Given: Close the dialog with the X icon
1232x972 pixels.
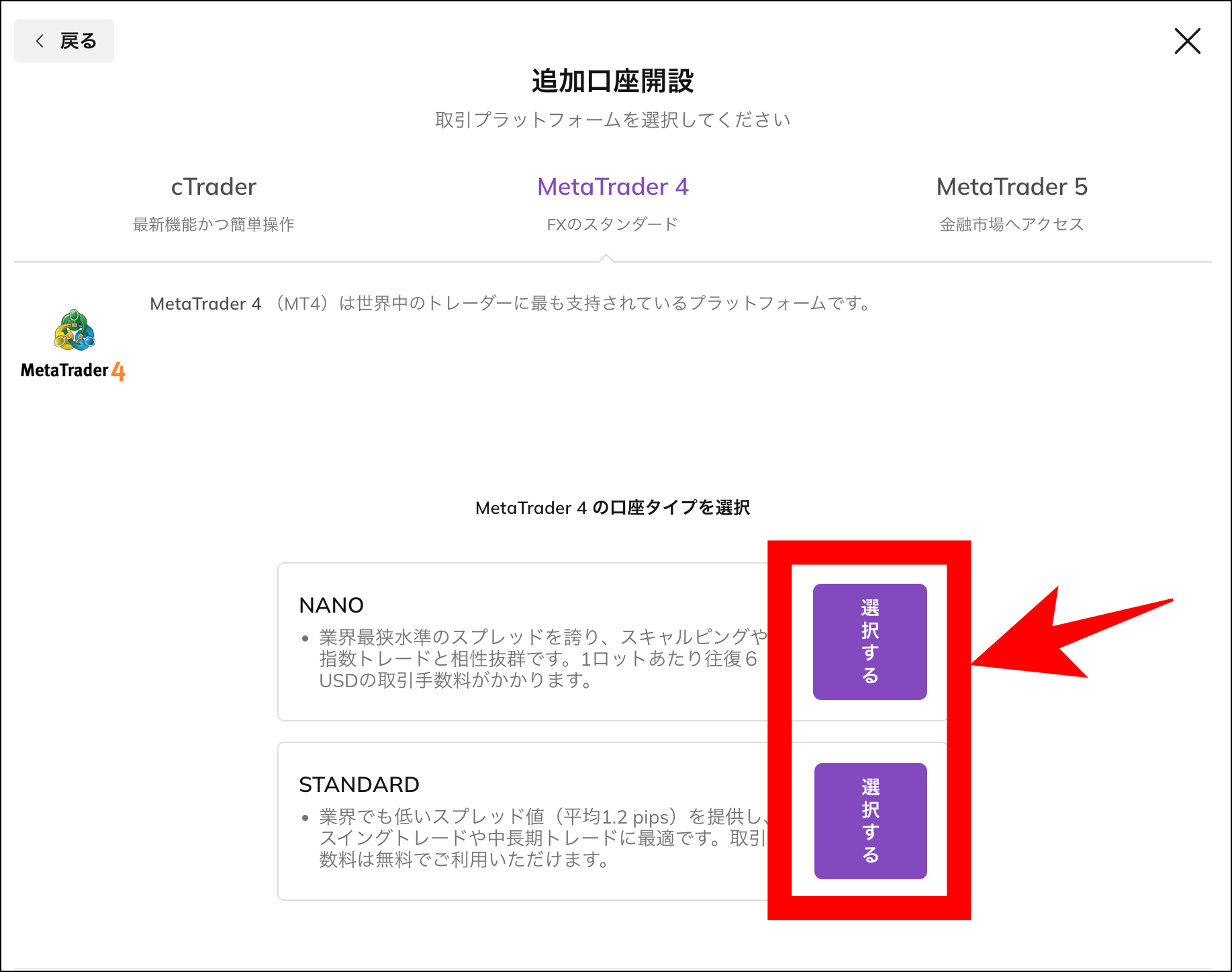Looking at the screenshot, I should pyautogui.click(x=1187, y=41).
